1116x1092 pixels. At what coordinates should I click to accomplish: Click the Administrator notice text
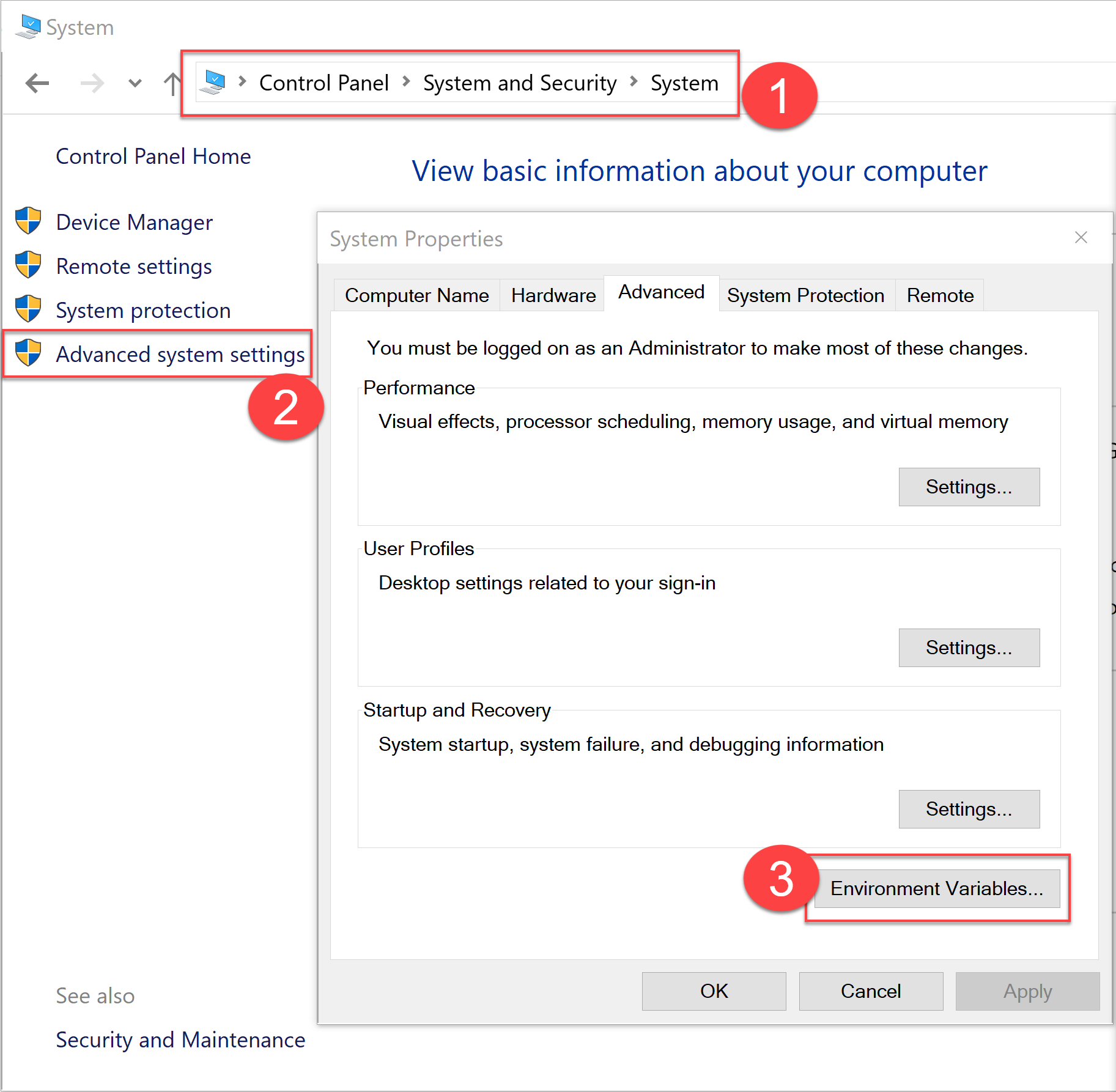pos(698,348)
